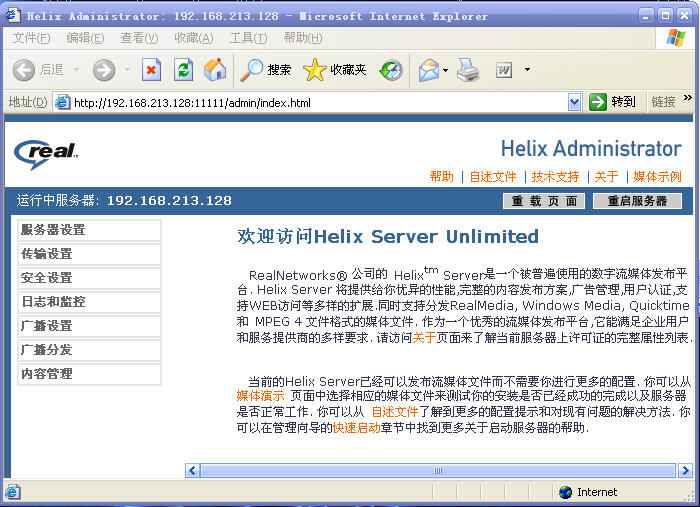Screen dimensions: 700x507
Task: Expand 日志和监控 sidebar section
Action: [x=89, y=302]
